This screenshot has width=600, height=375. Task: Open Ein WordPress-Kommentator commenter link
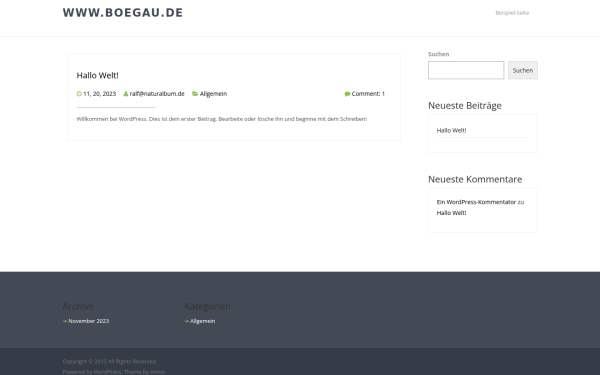(476, 202)
